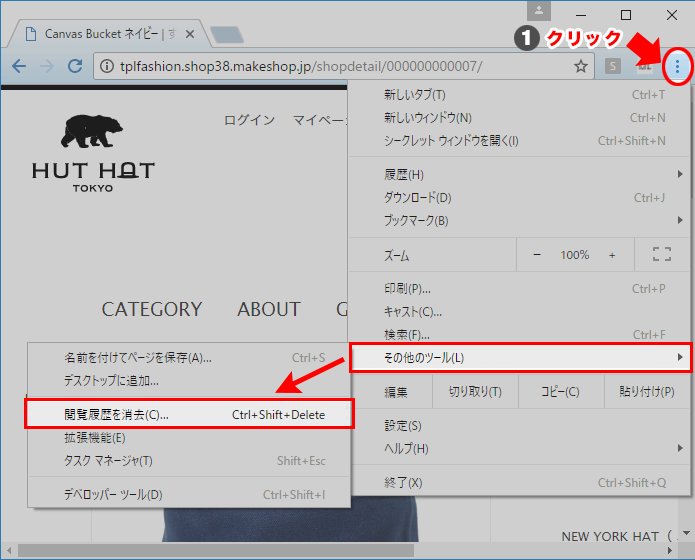
Task: Open 拡張機能(E) submenu item
Action: [x=189, y=438]
